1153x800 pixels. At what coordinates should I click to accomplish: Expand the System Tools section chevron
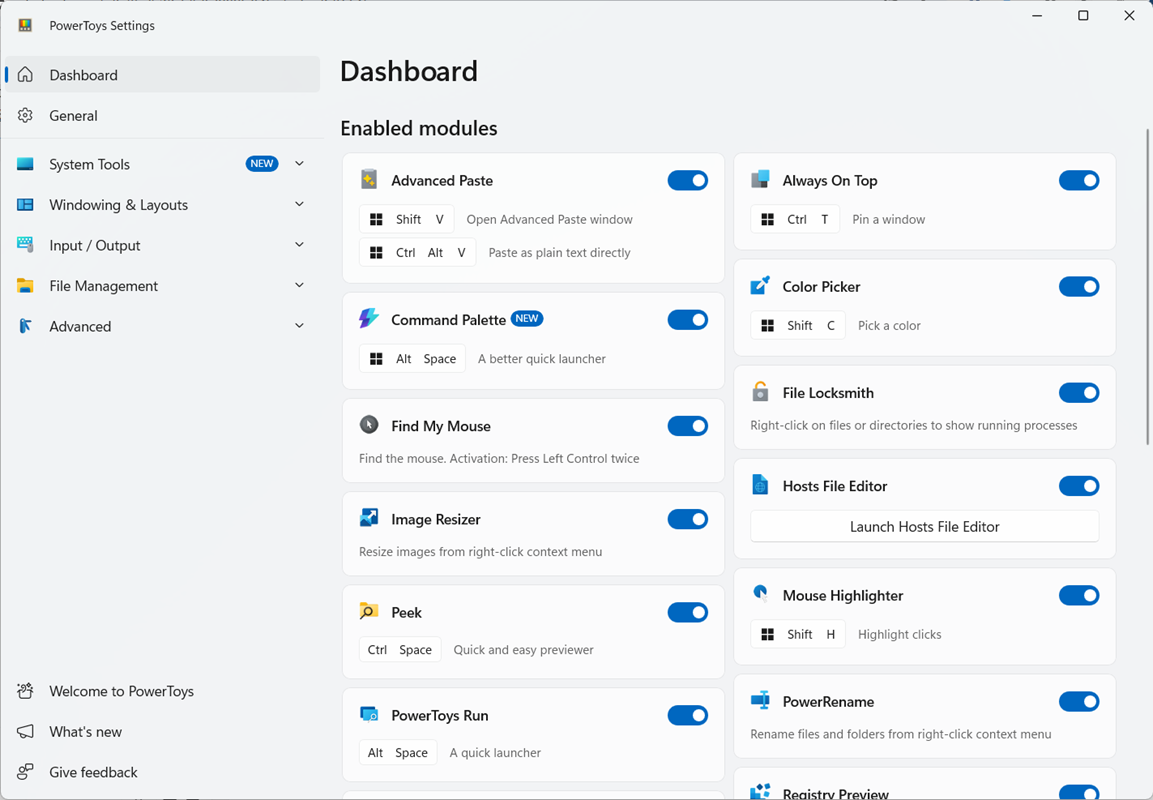coord(299,163)
